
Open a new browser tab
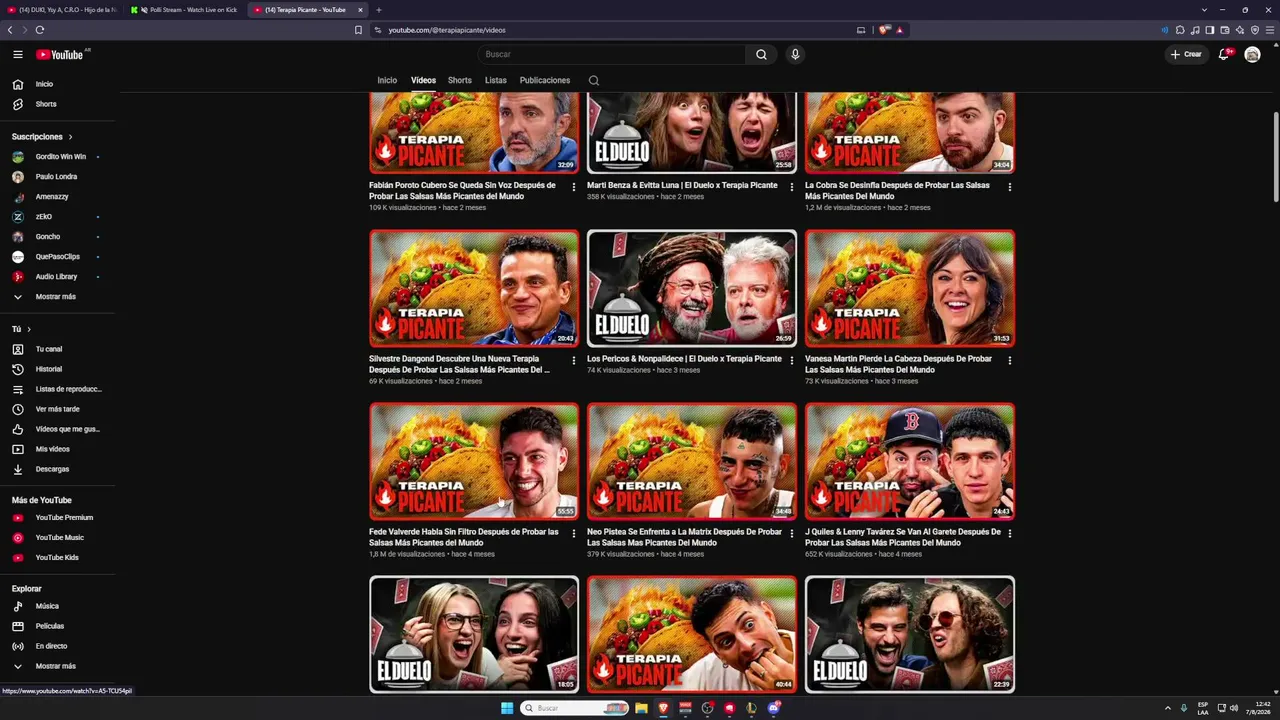[x=378, y=10]
